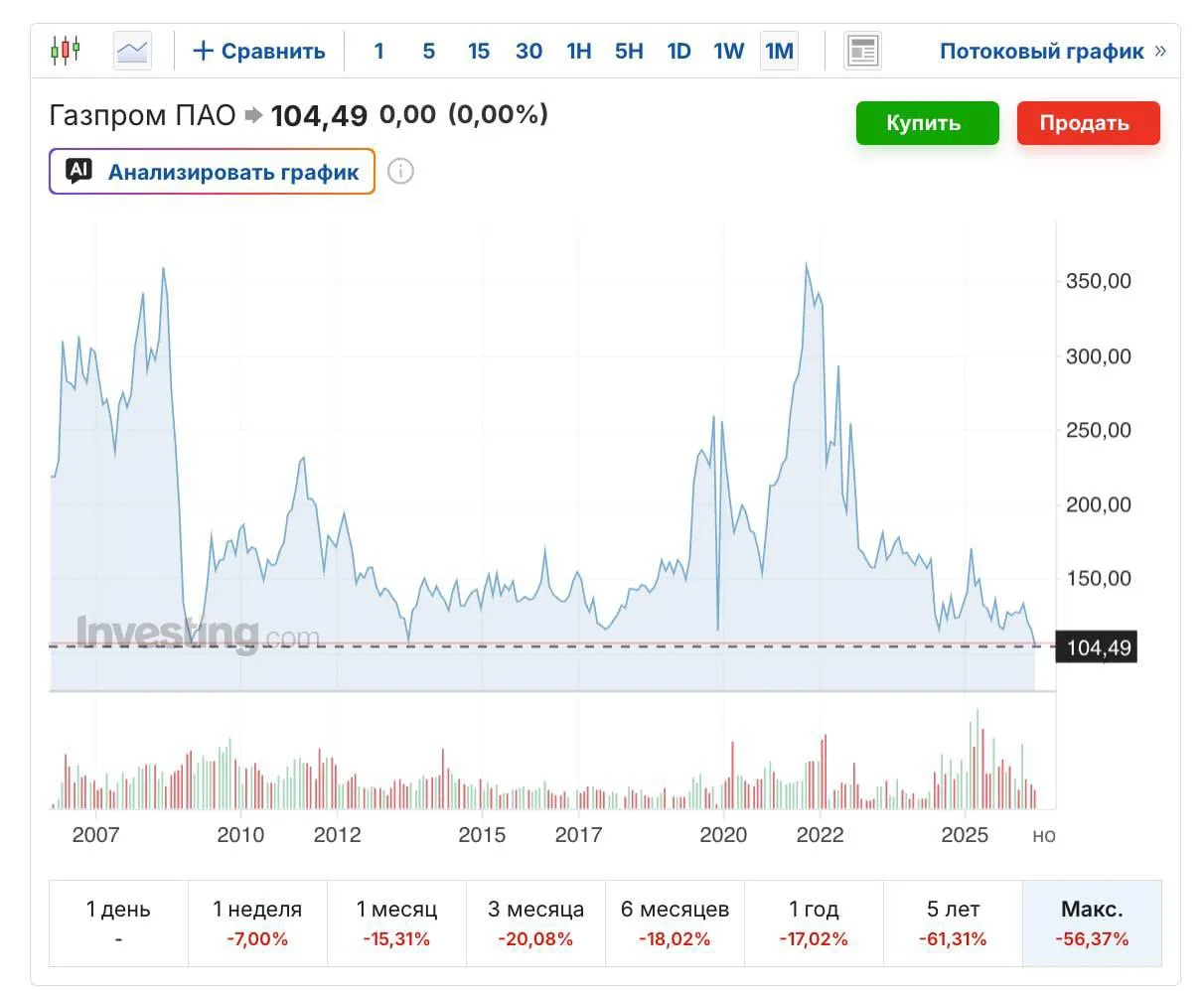Switch to area chart type icon
This screenshot has height=991, width=1204.
click(133, 51)
